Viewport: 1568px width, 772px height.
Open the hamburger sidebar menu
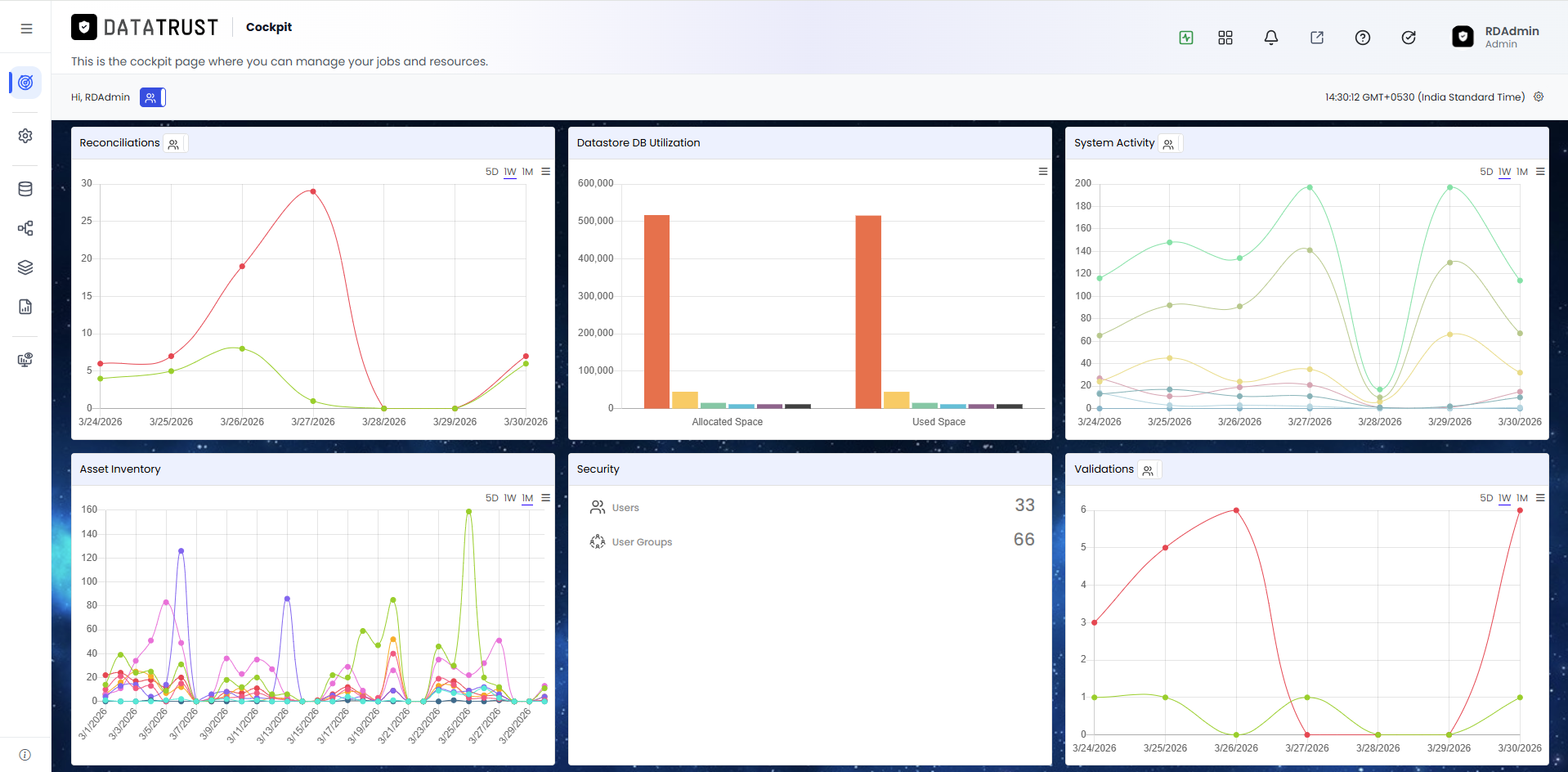pyautogui.click(x=26, y=29)
